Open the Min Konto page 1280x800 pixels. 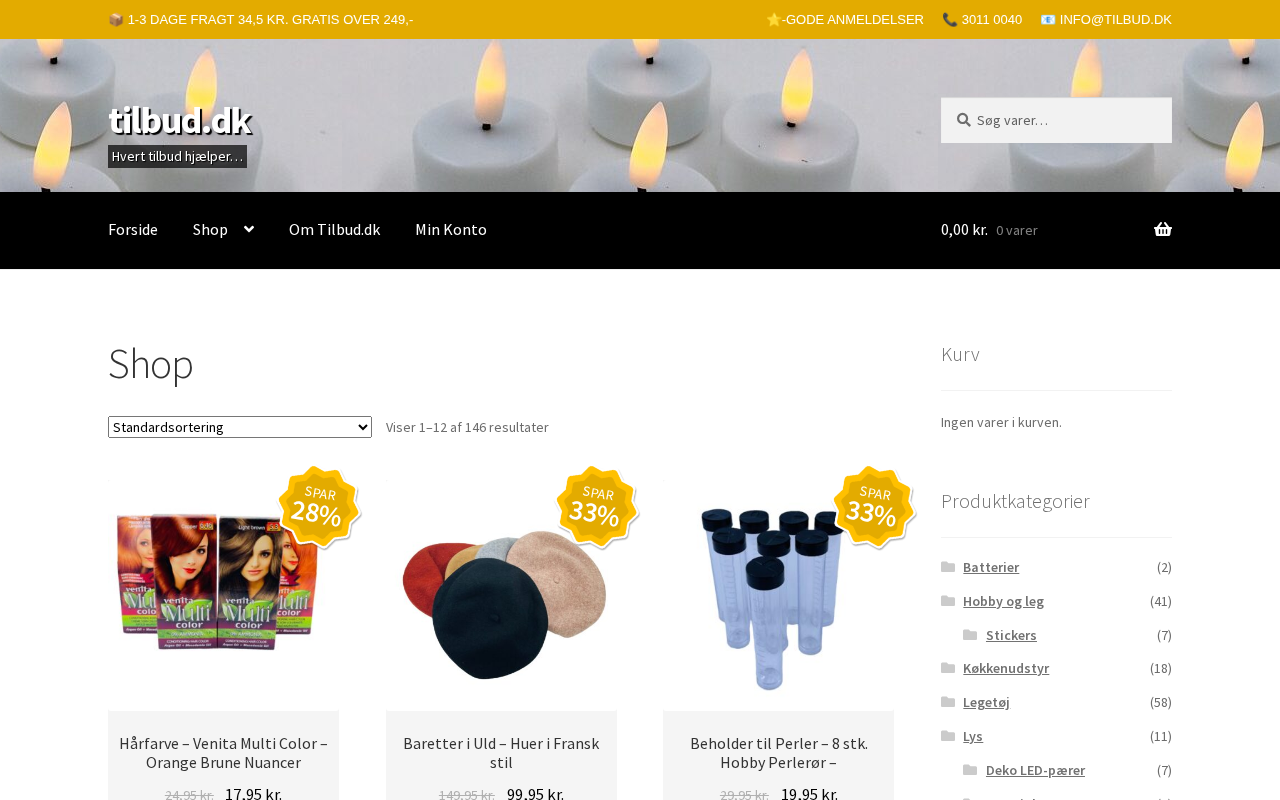click(x=451, y=230)
